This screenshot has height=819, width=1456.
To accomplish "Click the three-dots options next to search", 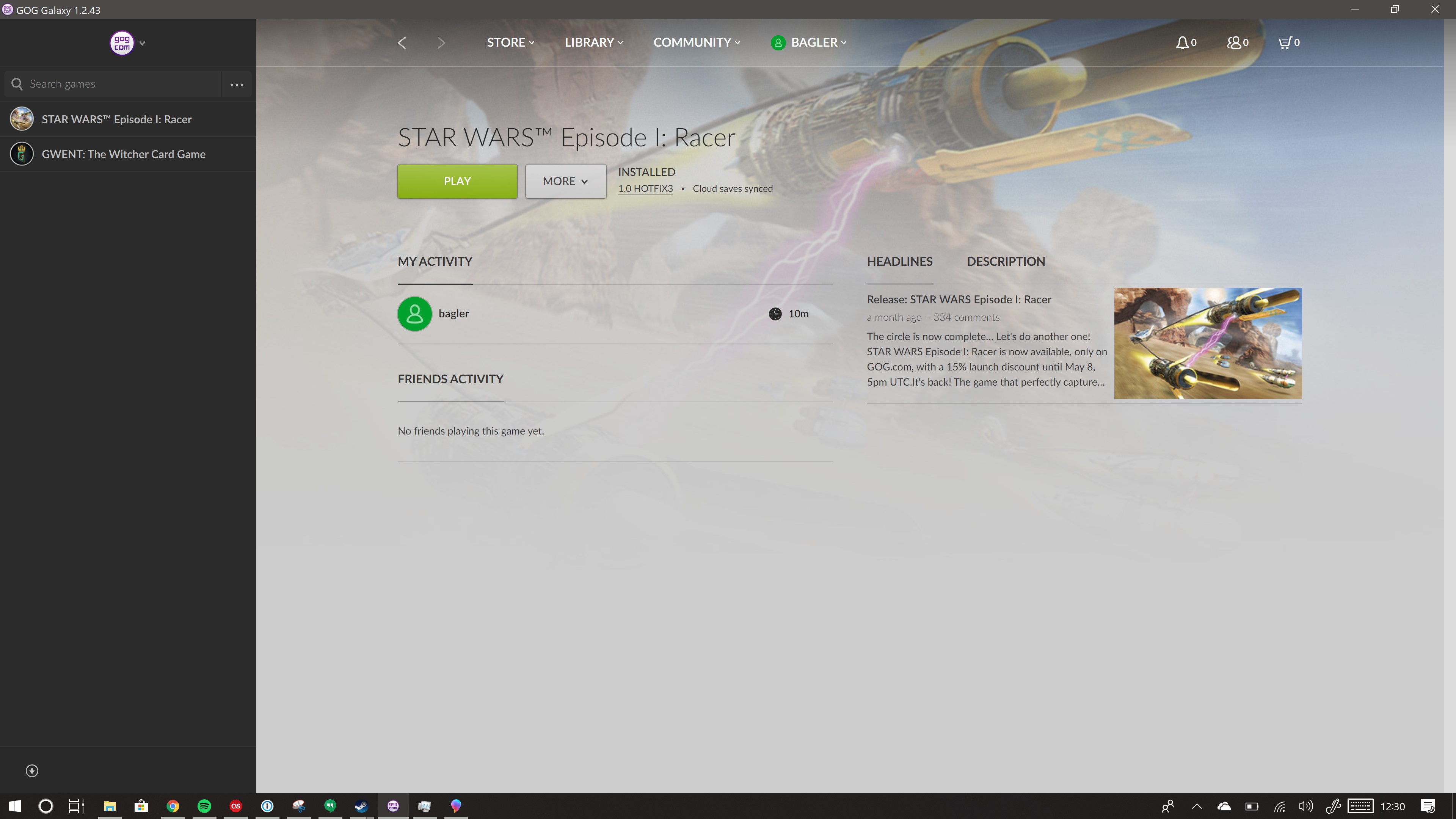I will (x=236, y=84).
